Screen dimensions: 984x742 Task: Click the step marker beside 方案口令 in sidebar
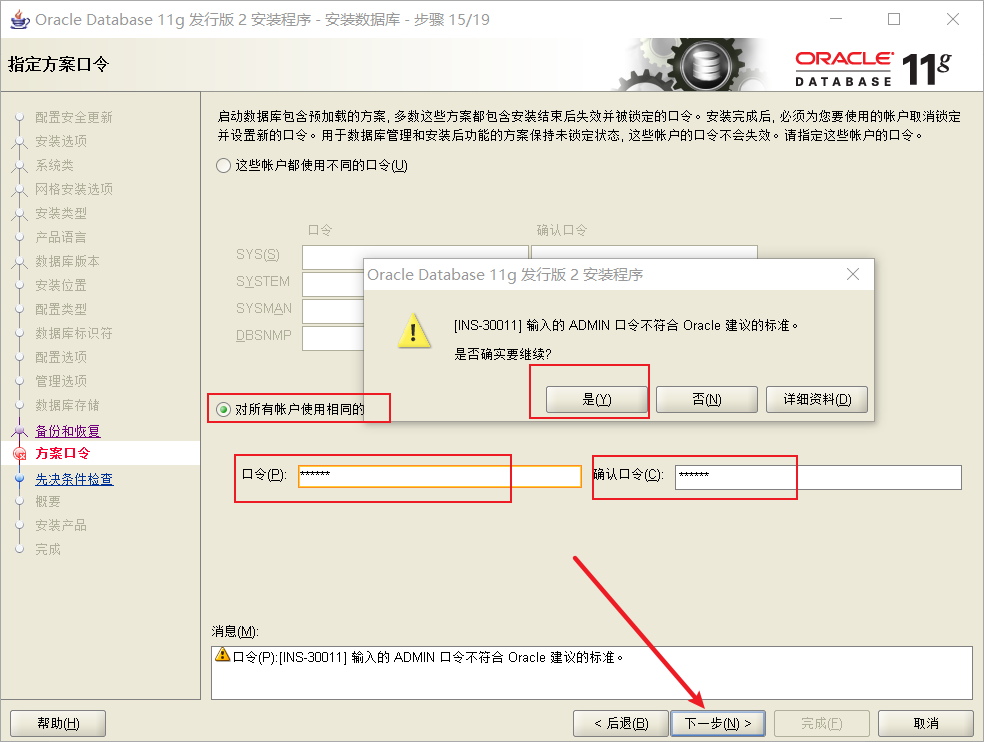pos(21,451)
